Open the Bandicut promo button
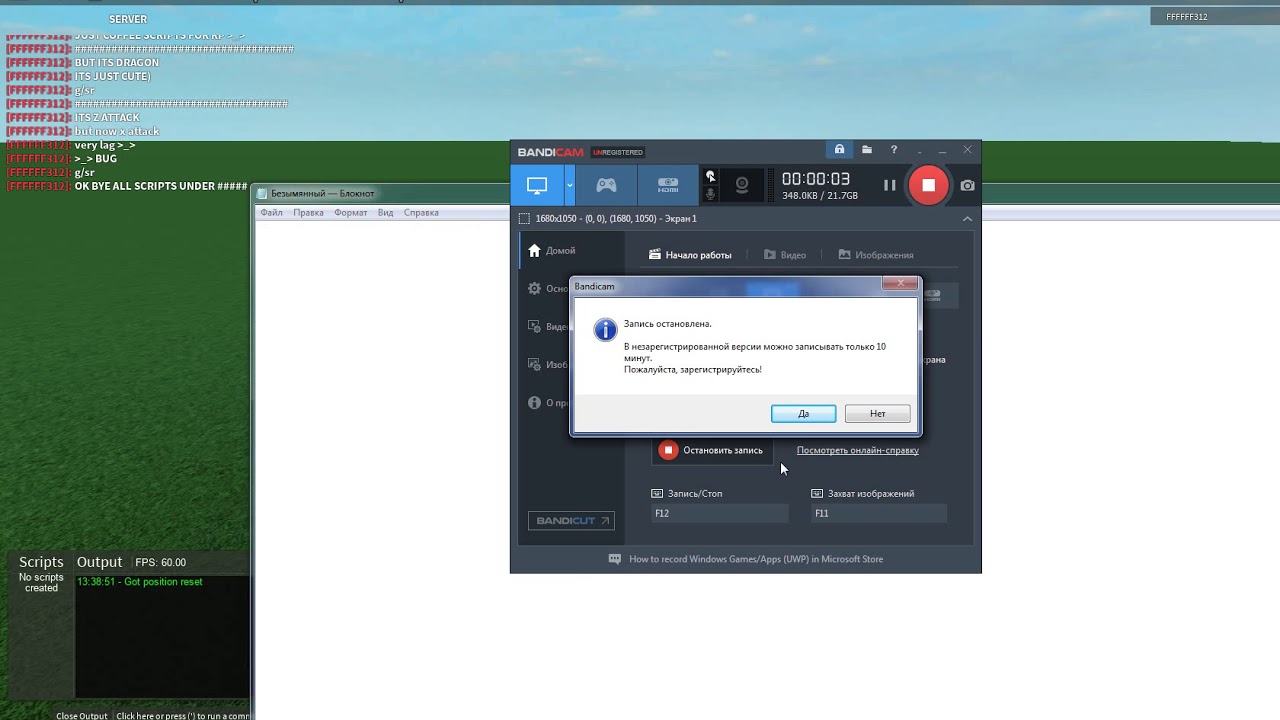 click(x=571, y=521)
